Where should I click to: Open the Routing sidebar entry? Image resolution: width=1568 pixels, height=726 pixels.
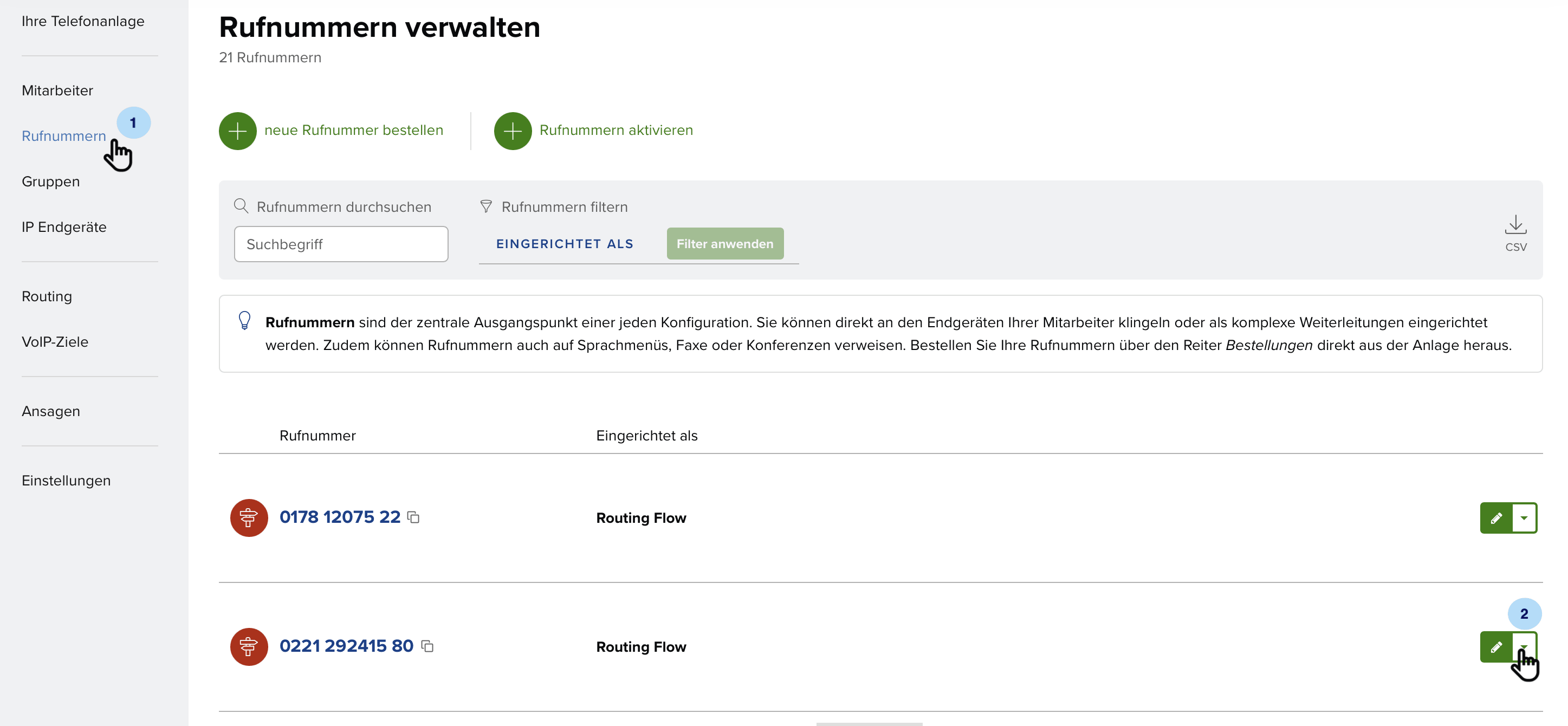click(x=47, y=296)
